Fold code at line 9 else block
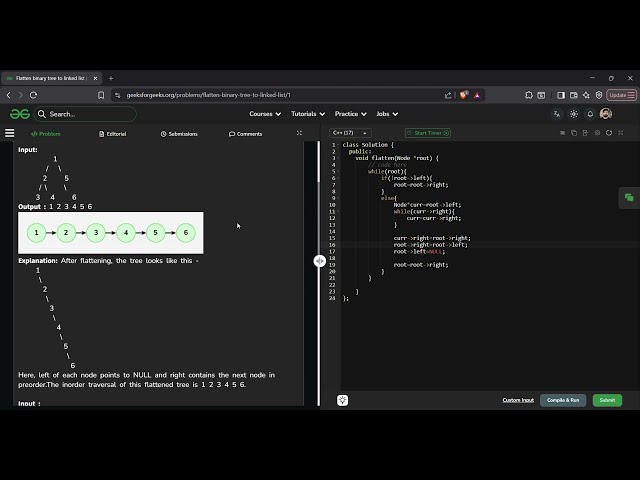Screen dimensions: 640x480 [x=338, y=198]
